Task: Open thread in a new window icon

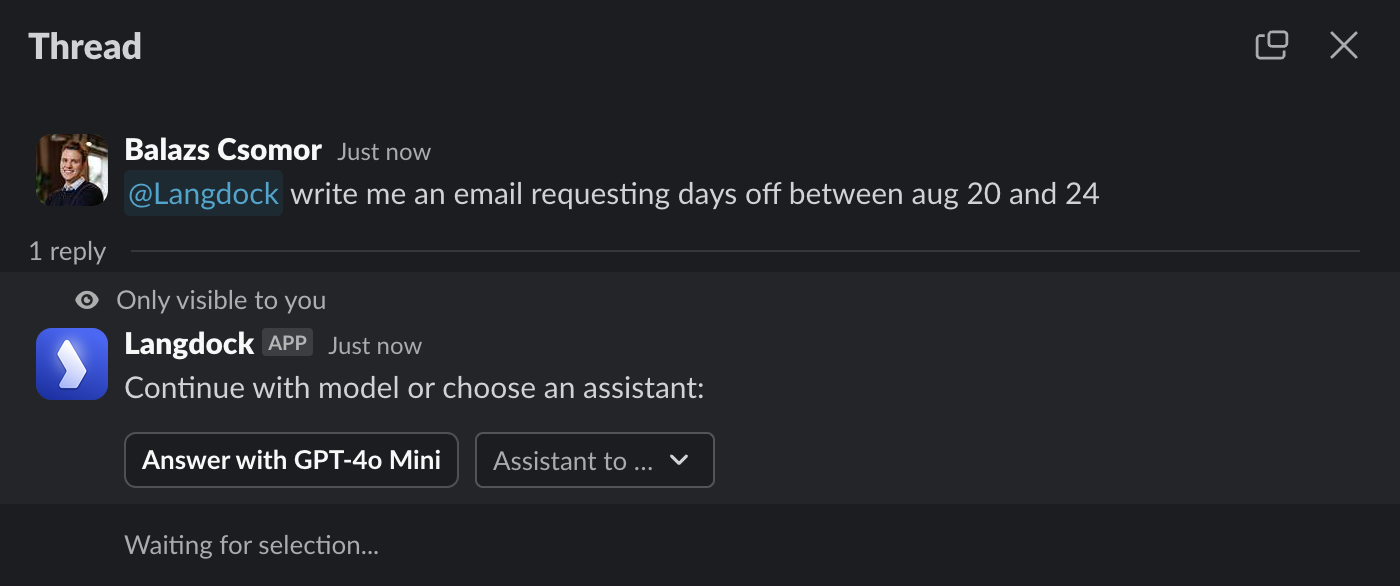Action: tap(1271, 45)
